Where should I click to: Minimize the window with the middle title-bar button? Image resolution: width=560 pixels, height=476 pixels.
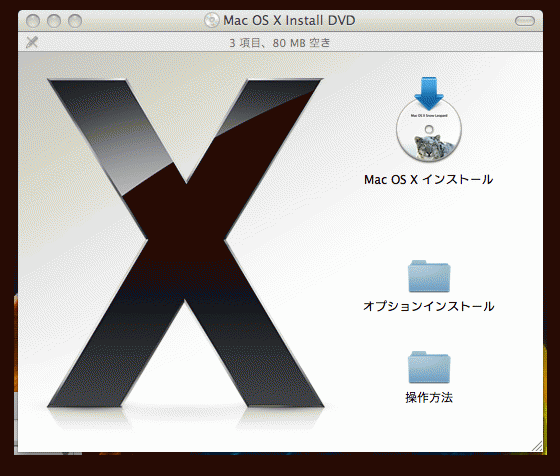click(x=54, y=21)
